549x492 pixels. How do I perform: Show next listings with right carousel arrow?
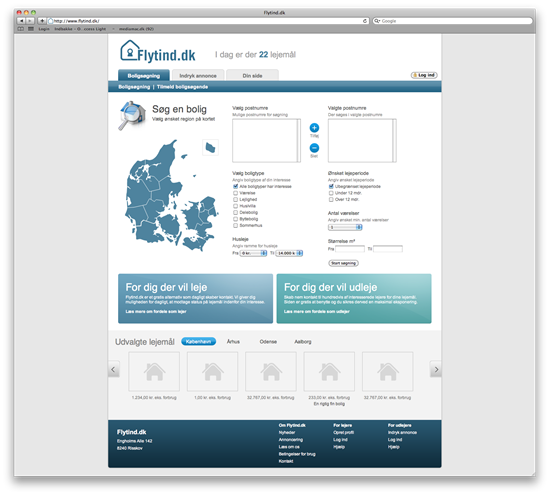[x=436, y=369]
